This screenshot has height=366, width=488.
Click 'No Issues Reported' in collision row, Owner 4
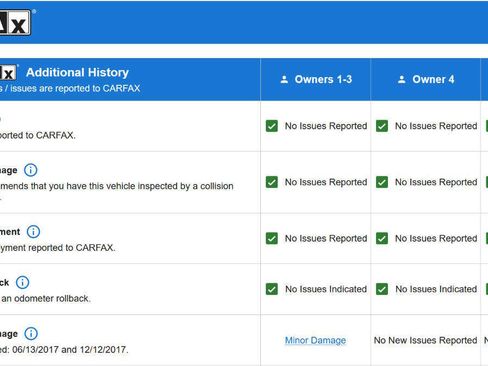(x=436, y=182)
